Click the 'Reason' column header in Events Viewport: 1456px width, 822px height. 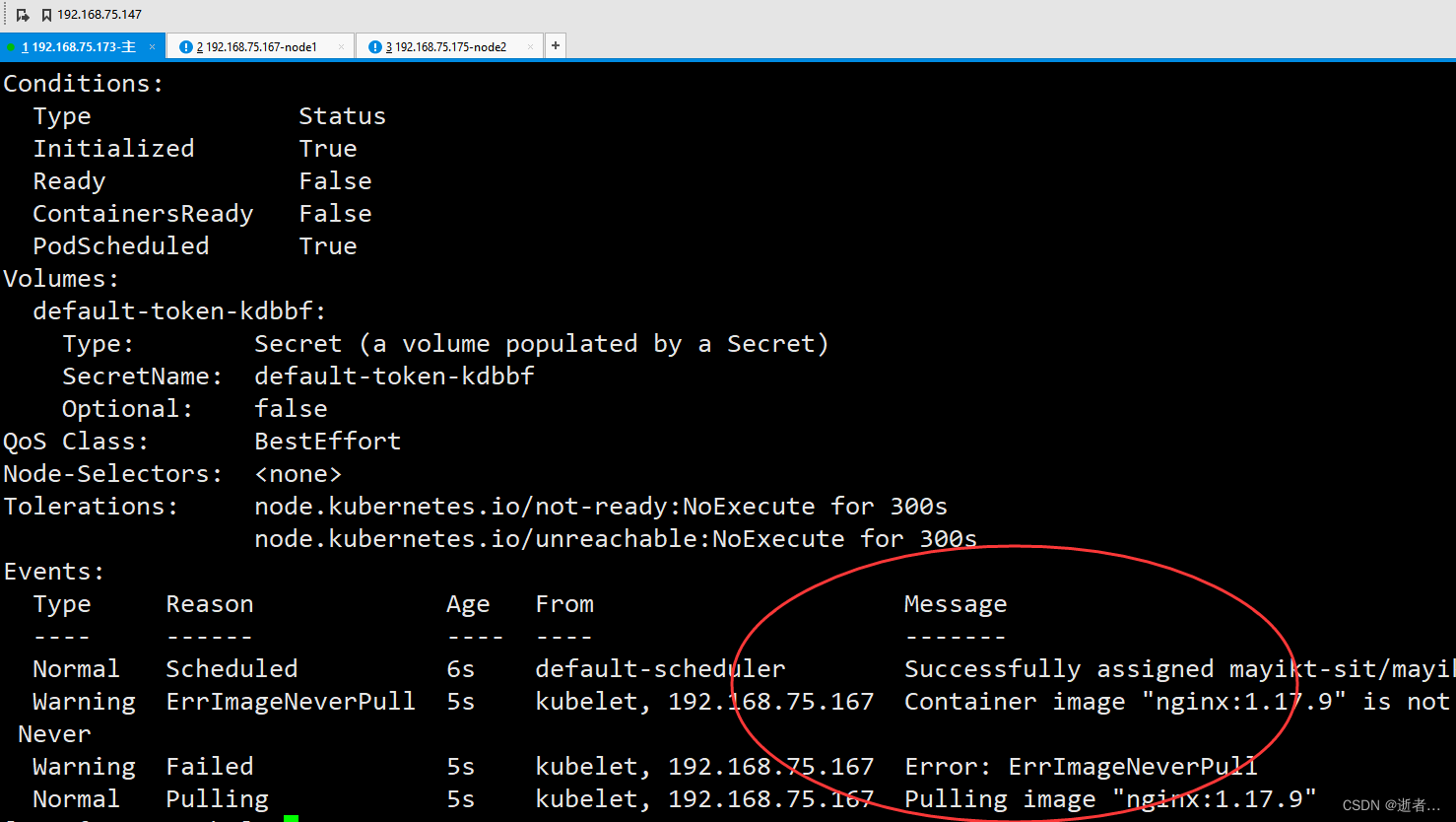[x=210, y=604]
